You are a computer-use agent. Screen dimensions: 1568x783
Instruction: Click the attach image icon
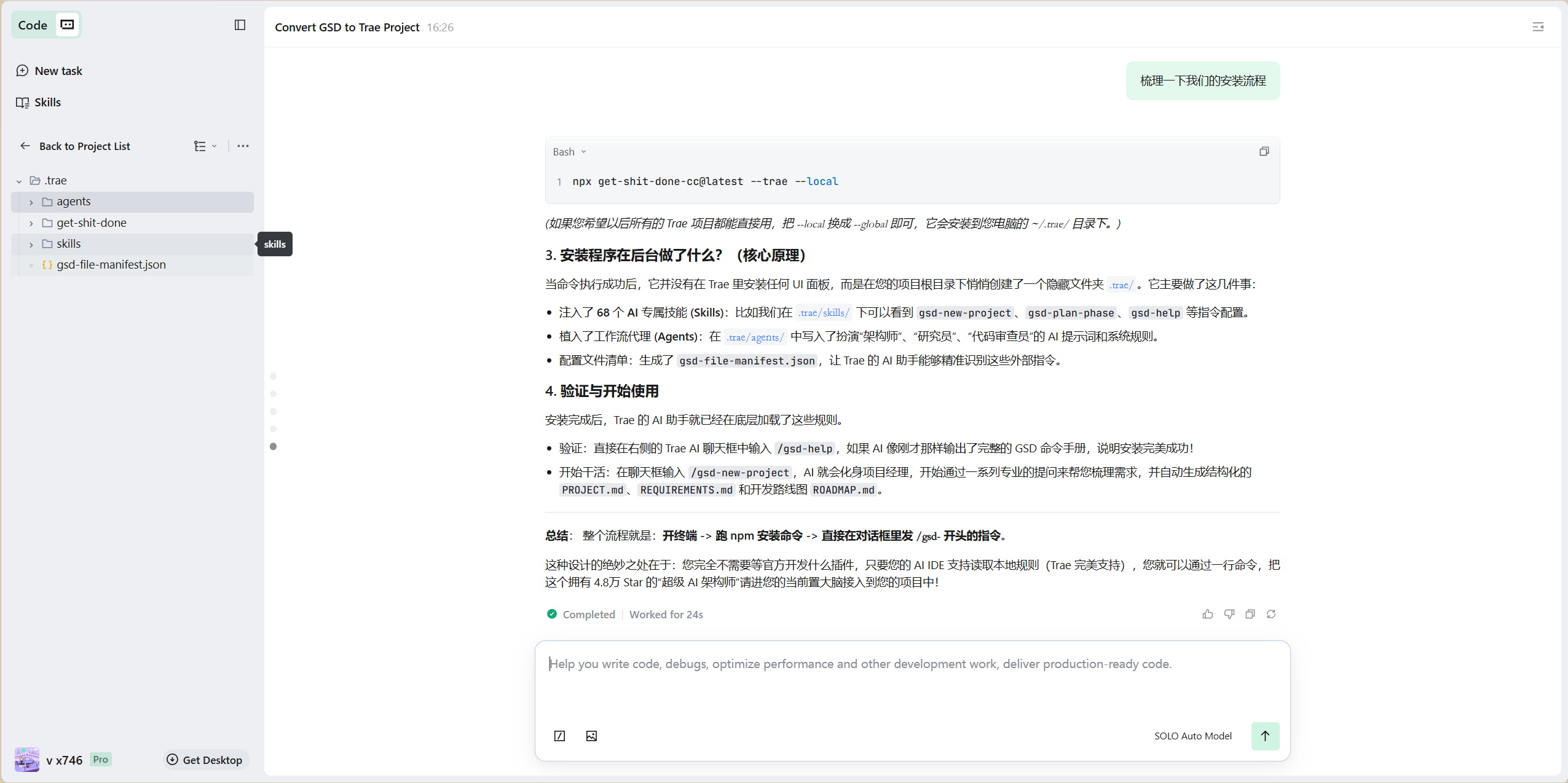(x=591, y=736)
